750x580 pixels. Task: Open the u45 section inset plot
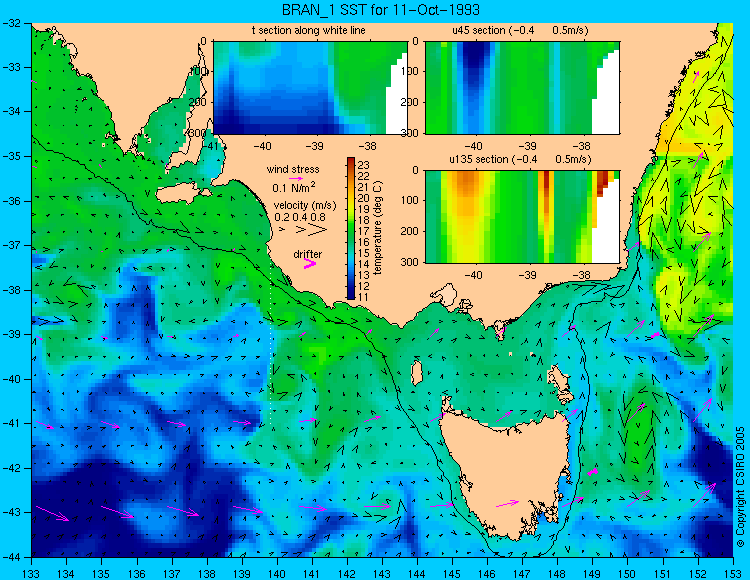coord(522,88)
